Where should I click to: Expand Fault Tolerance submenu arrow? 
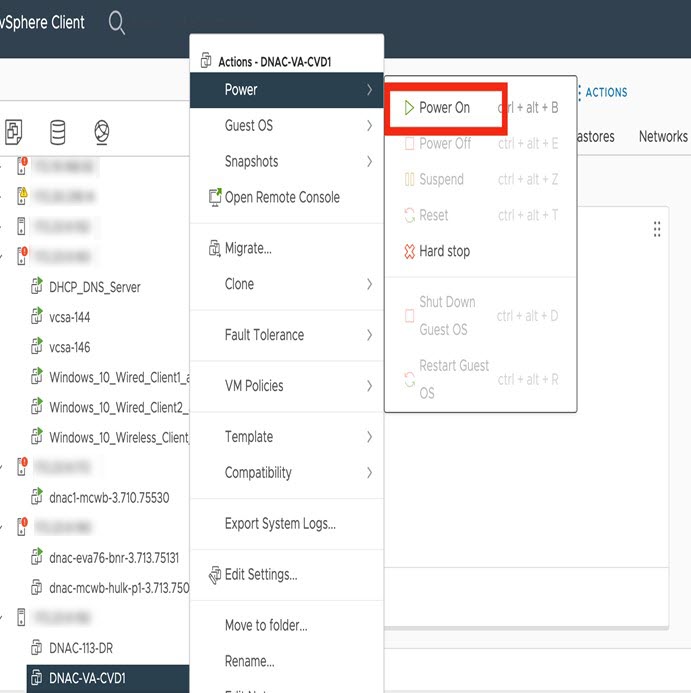(x=369, y=335)
